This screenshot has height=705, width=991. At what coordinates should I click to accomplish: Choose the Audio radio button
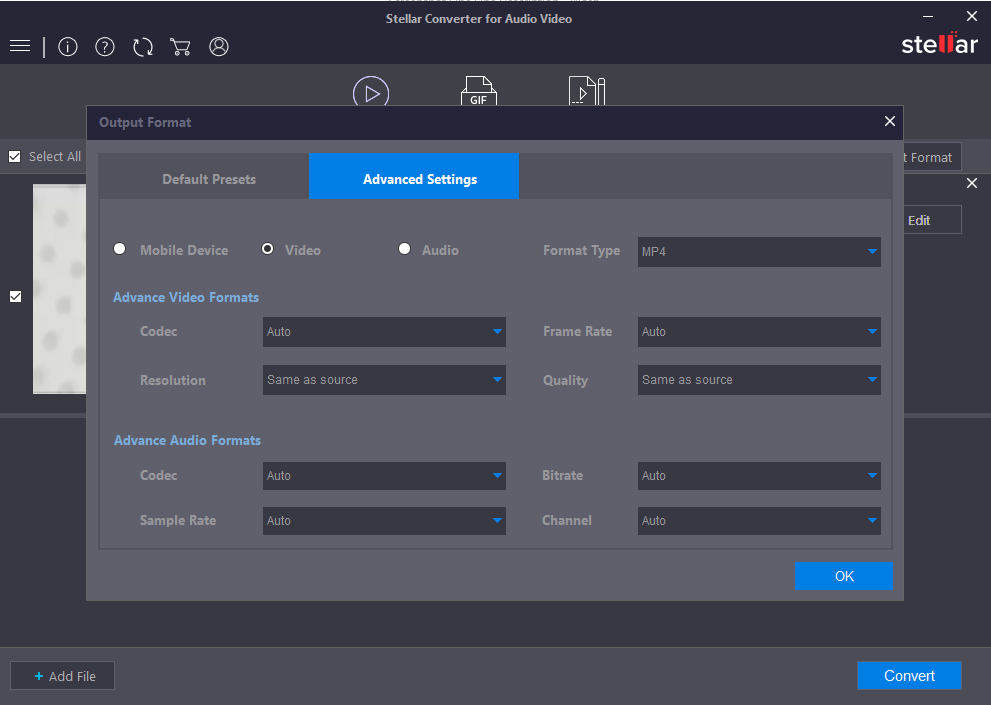tap(405, 249)
